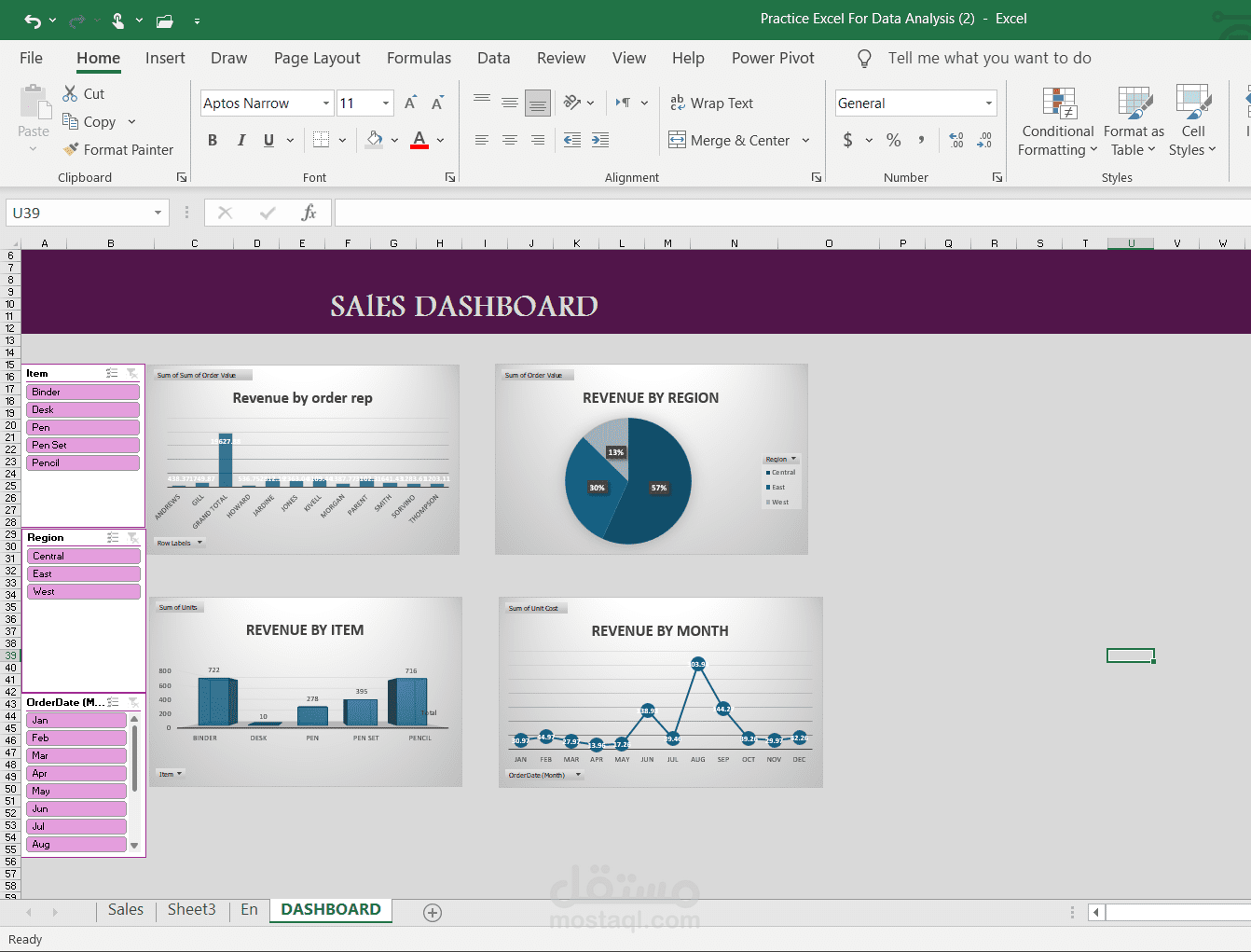This screenshot has width=1251, height=952.
Task: Toggle bold formatting
Action: pos(213,140)
